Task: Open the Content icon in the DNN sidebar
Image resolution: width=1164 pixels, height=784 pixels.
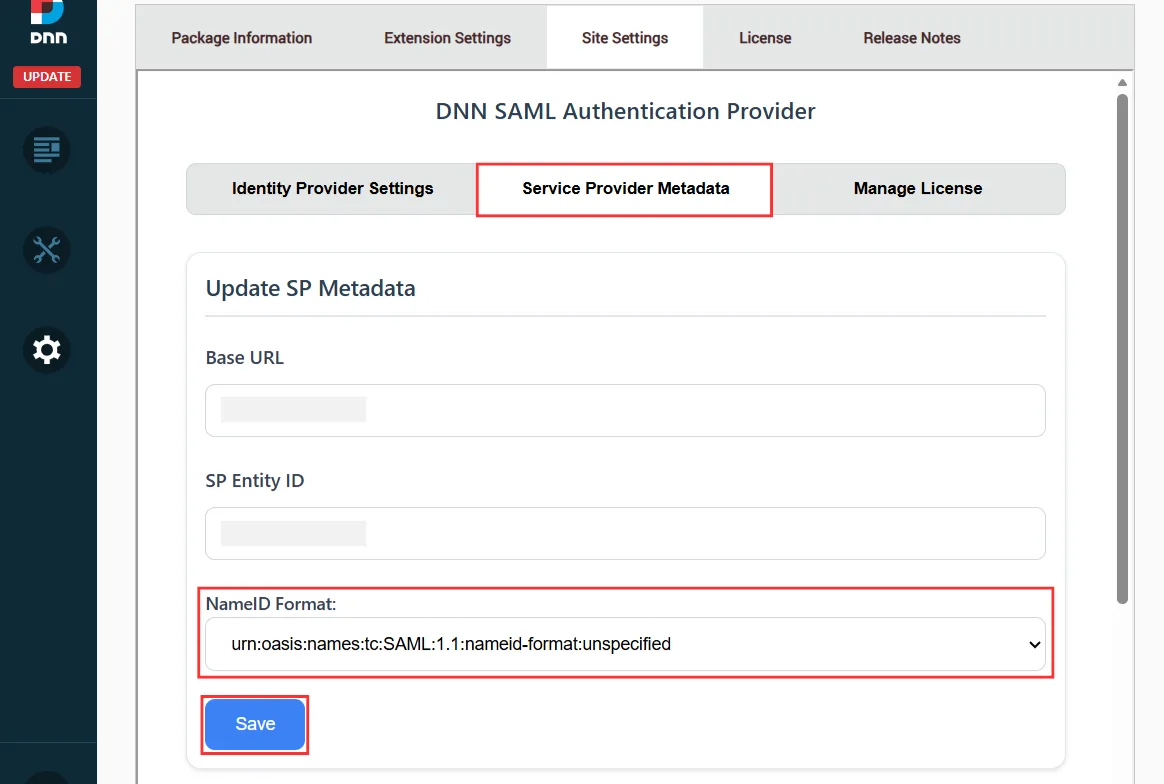Action: tap(47, 150)
